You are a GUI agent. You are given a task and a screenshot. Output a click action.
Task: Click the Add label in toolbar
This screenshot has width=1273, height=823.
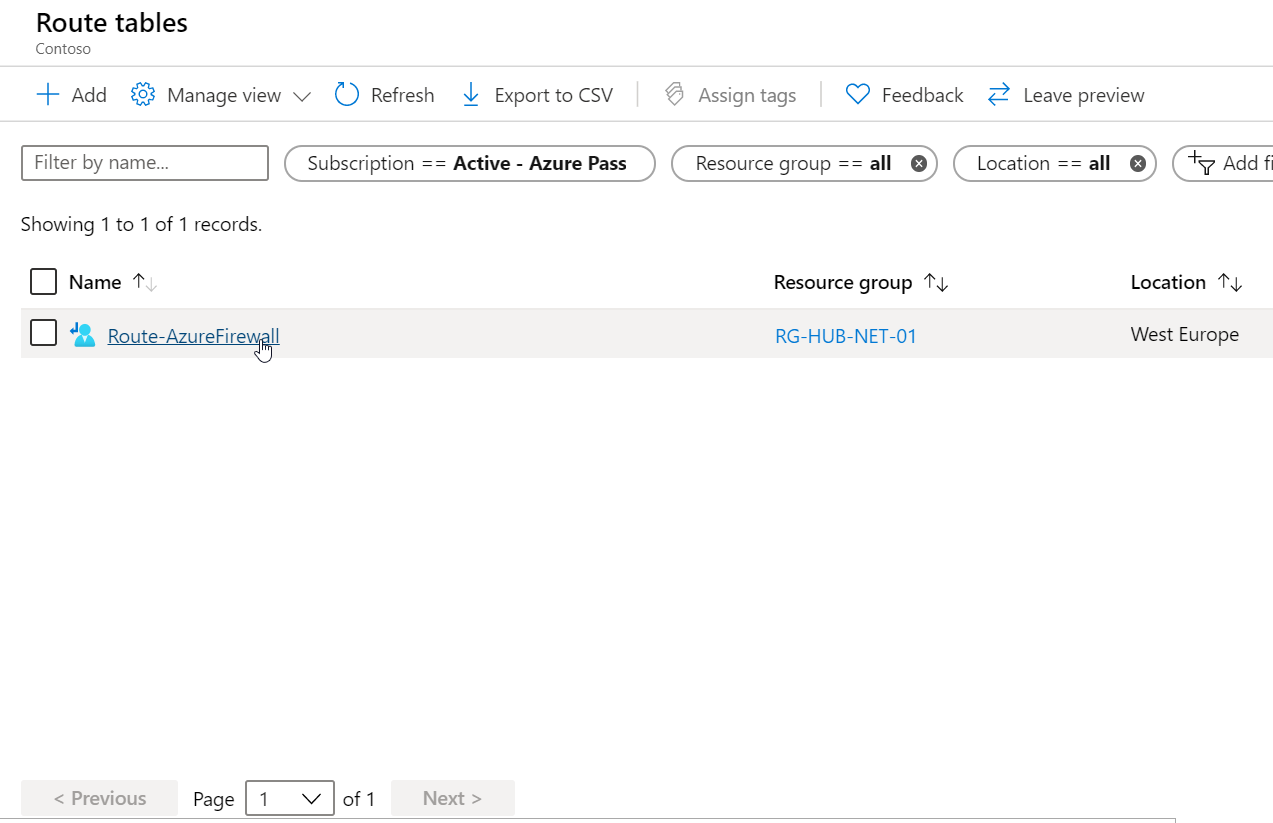click(89, 95)
